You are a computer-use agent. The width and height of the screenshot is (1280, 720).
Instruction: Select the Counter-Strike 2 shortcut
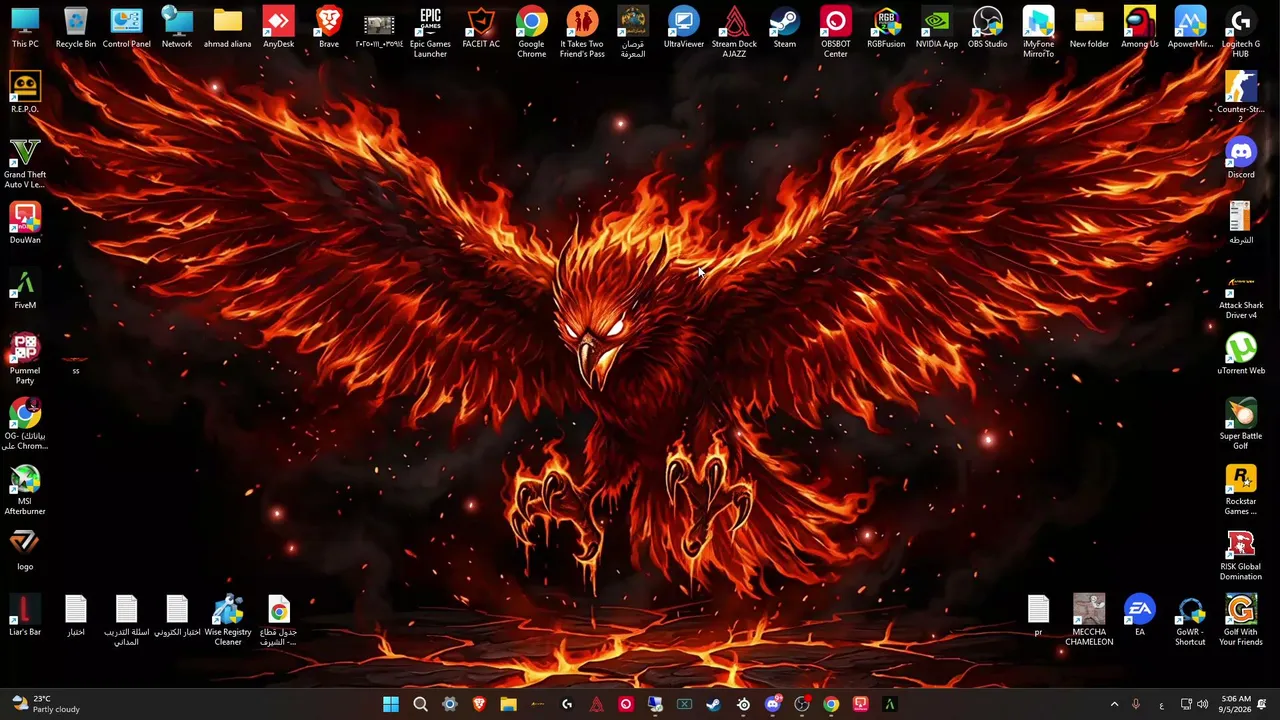point(1241,98)
